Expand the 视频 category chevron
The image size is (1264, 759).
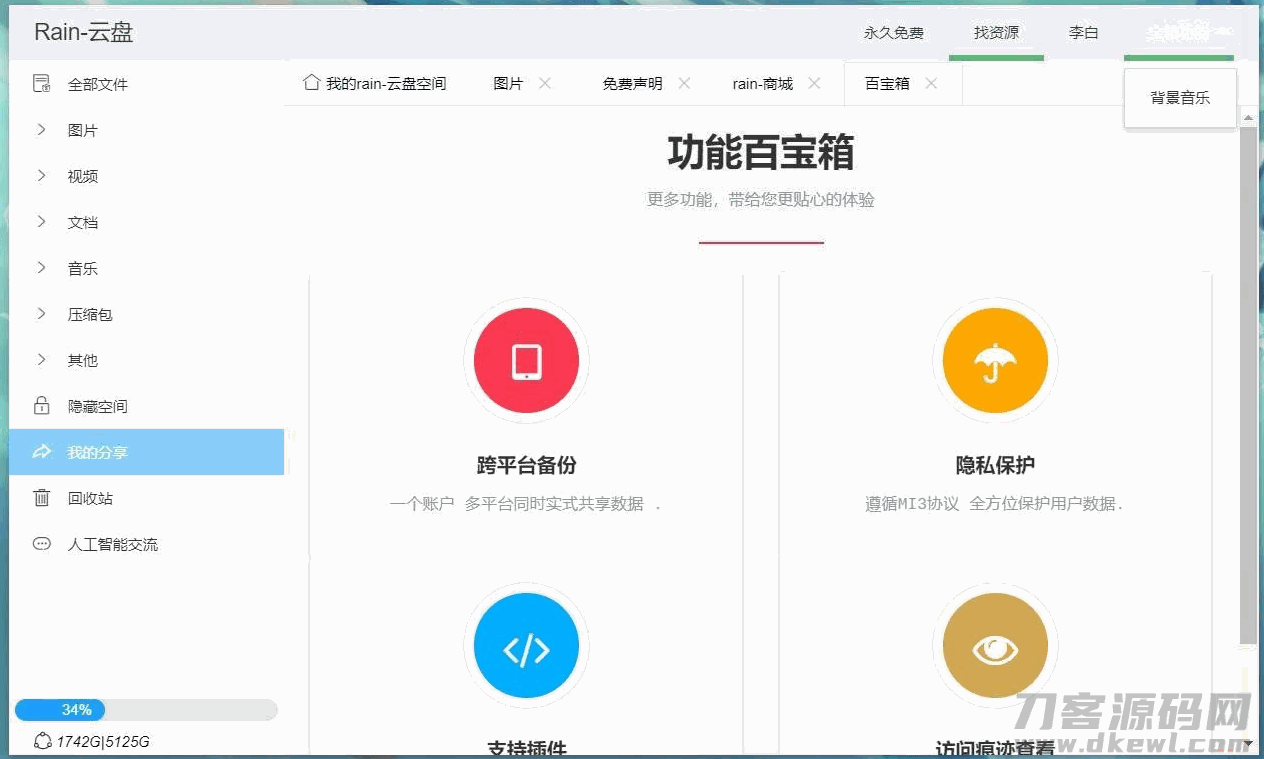click(x=41, y=176)
